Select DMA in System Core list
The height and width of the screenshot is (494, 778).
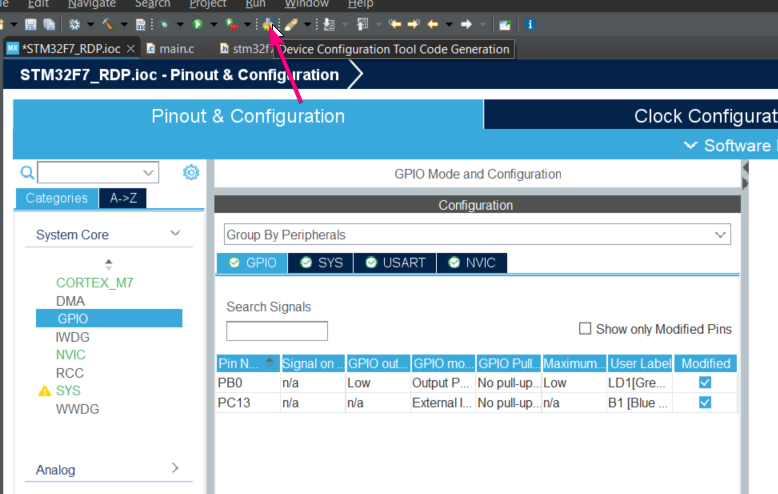[x=70, y=301]
